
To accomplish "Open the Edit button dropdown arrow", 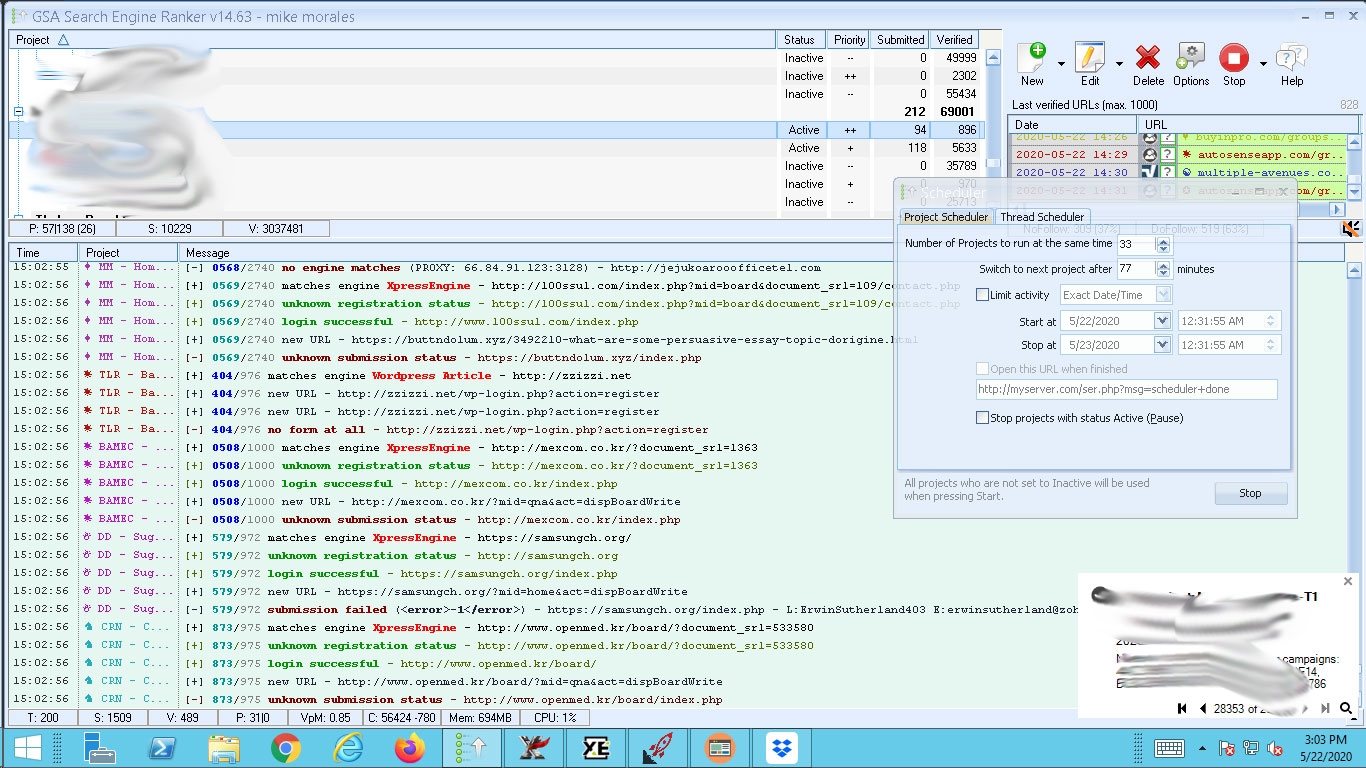I will click(1119, 63).
